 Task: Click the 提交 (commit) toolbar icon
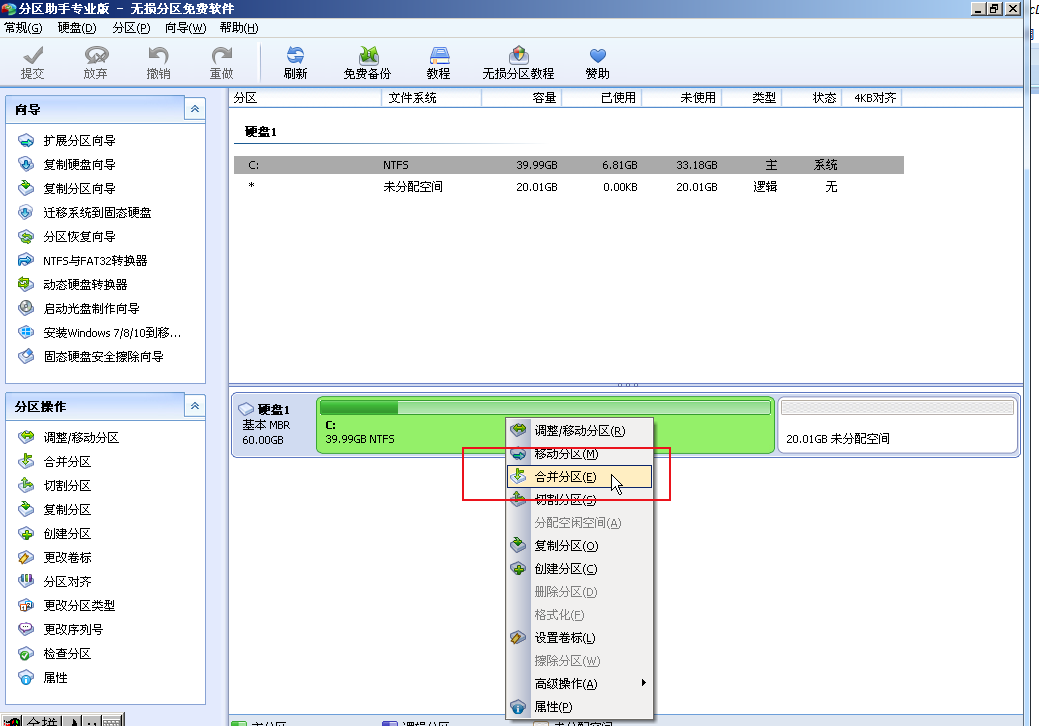coord(33,57)
